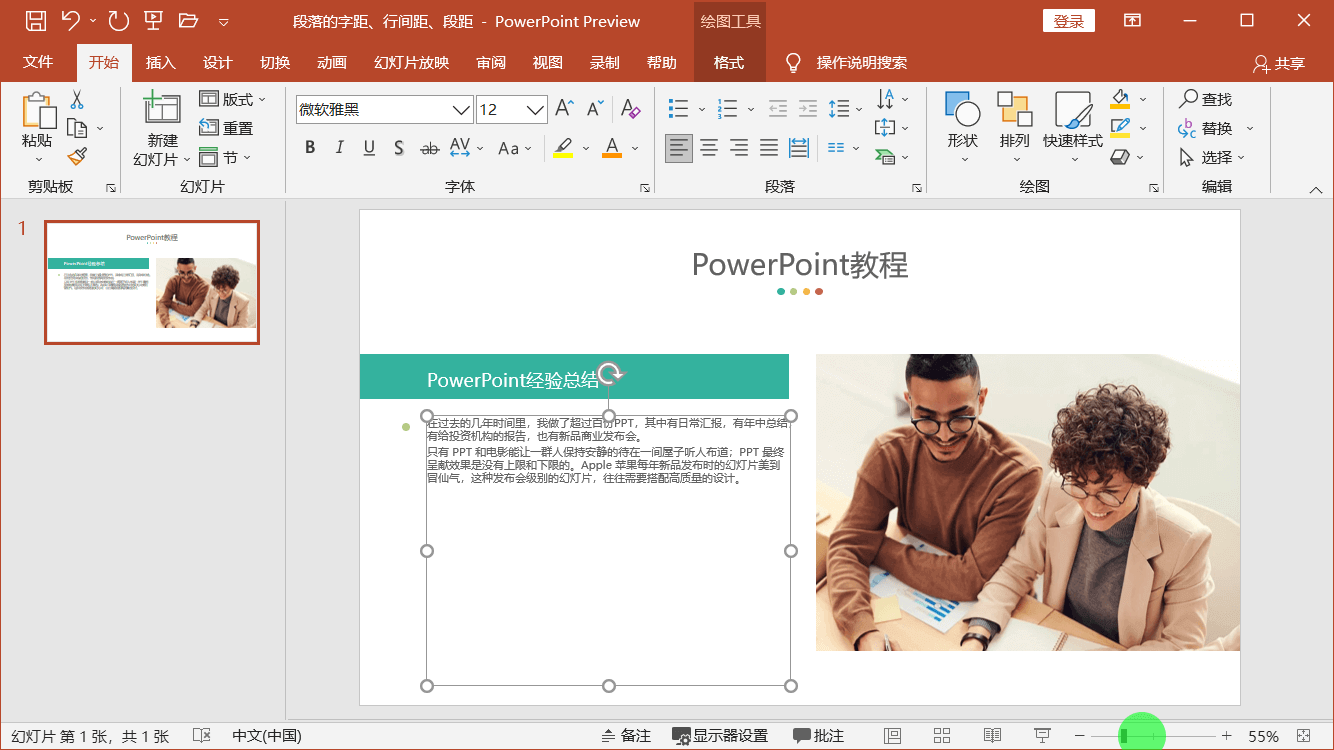Expand the font size dropdown arrow

click(x=536, y=110)
